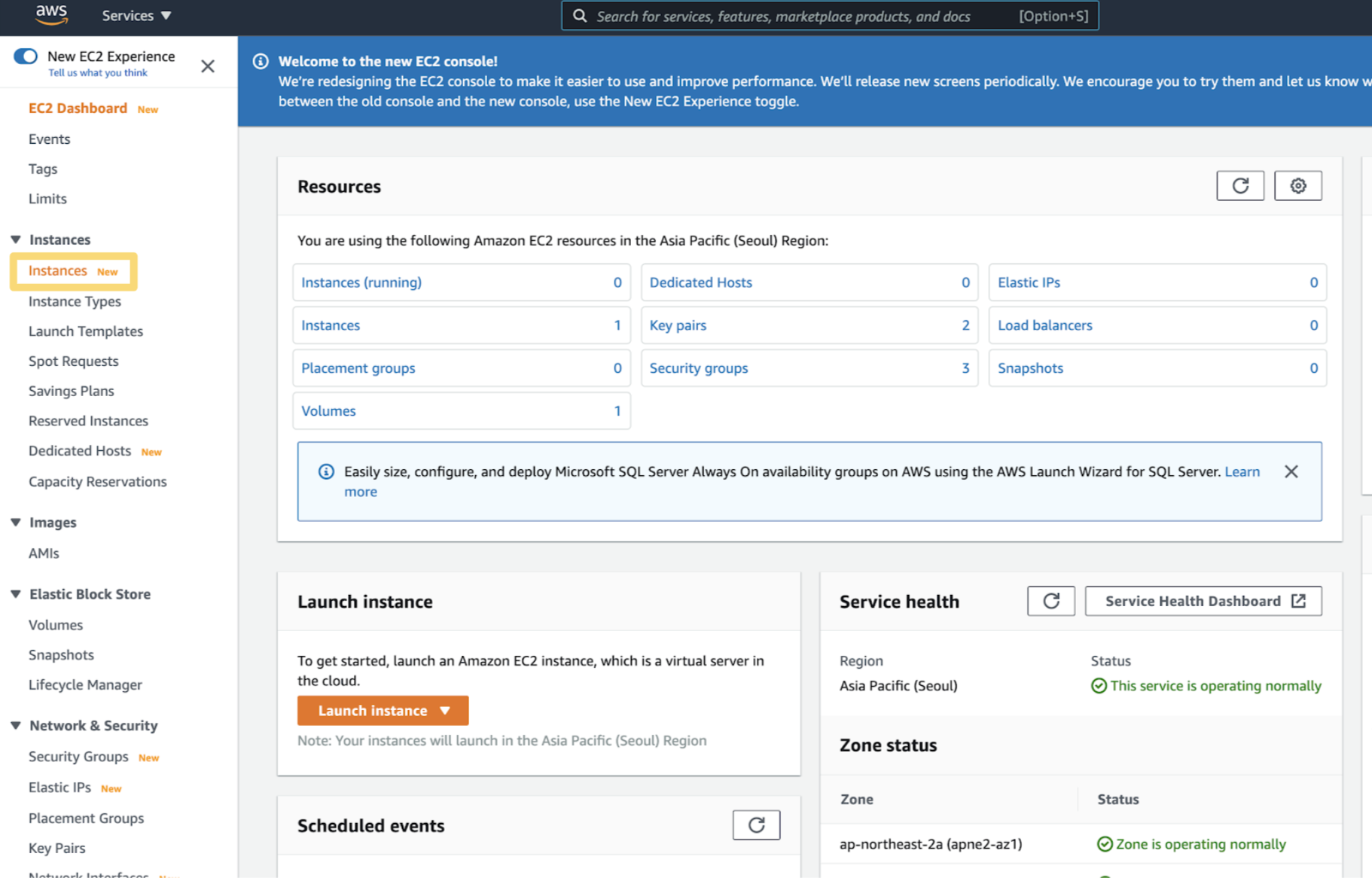Close the New EC2 Experience sidebar panel

coord(208,66)
